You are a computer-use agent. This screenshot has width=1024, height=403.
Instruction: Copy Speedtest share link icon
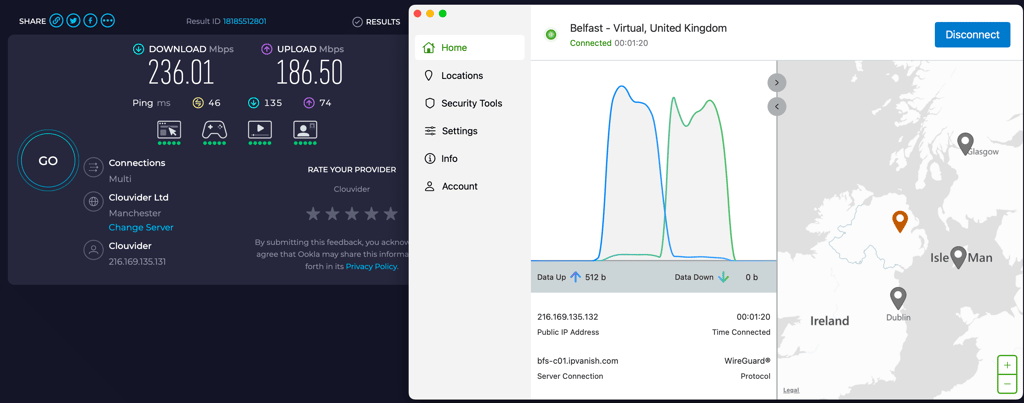click(57, 21)
